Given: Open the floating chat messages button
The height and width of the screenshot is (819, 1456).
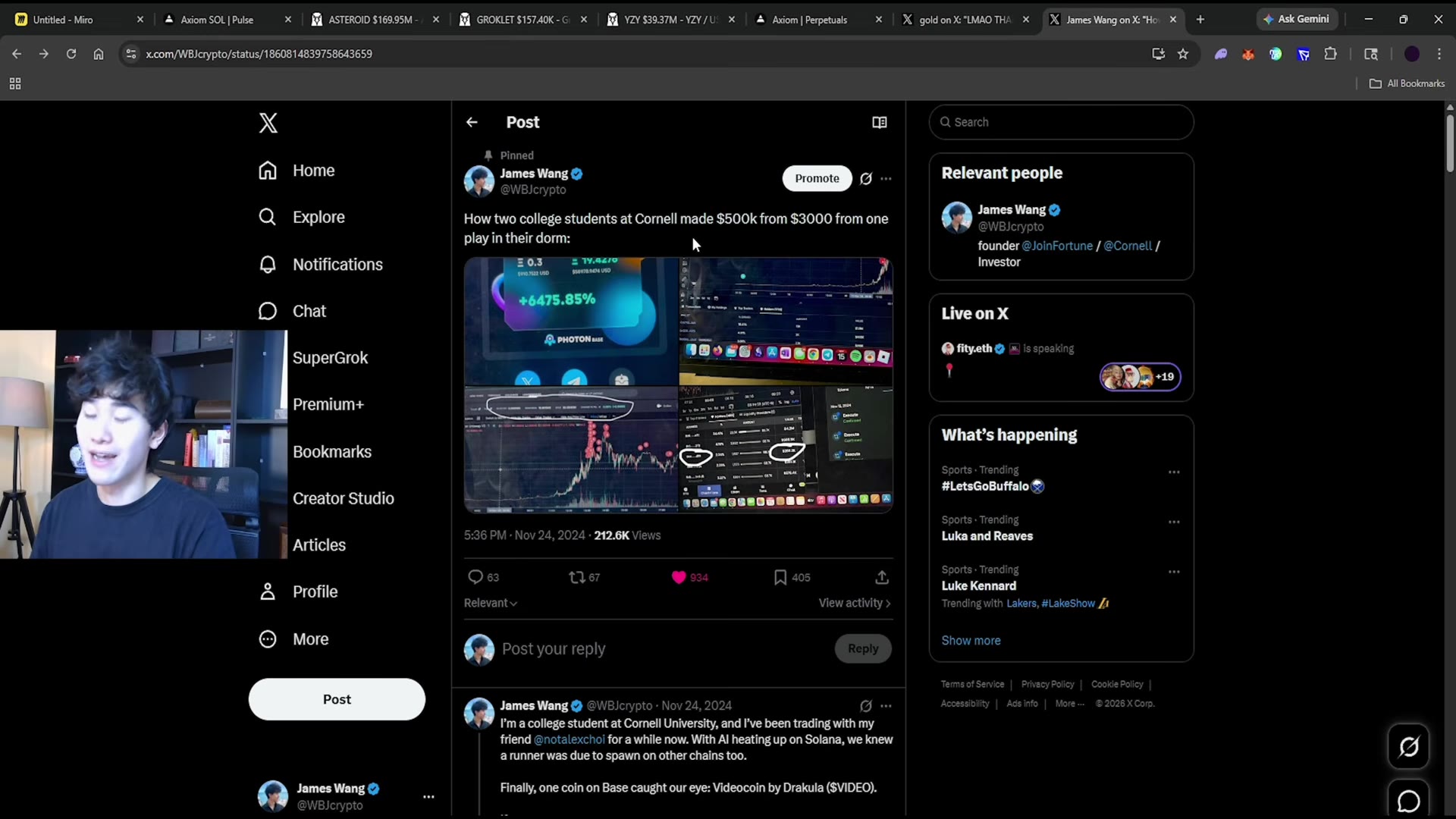Looking at the screenshot, I should click(x=1408, y=799).
